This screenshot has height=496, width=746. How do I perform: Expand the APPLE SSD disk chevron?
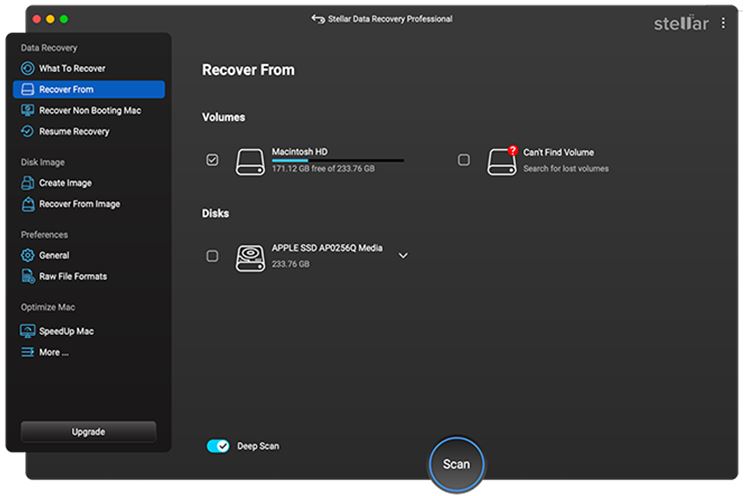coord(403,256)
